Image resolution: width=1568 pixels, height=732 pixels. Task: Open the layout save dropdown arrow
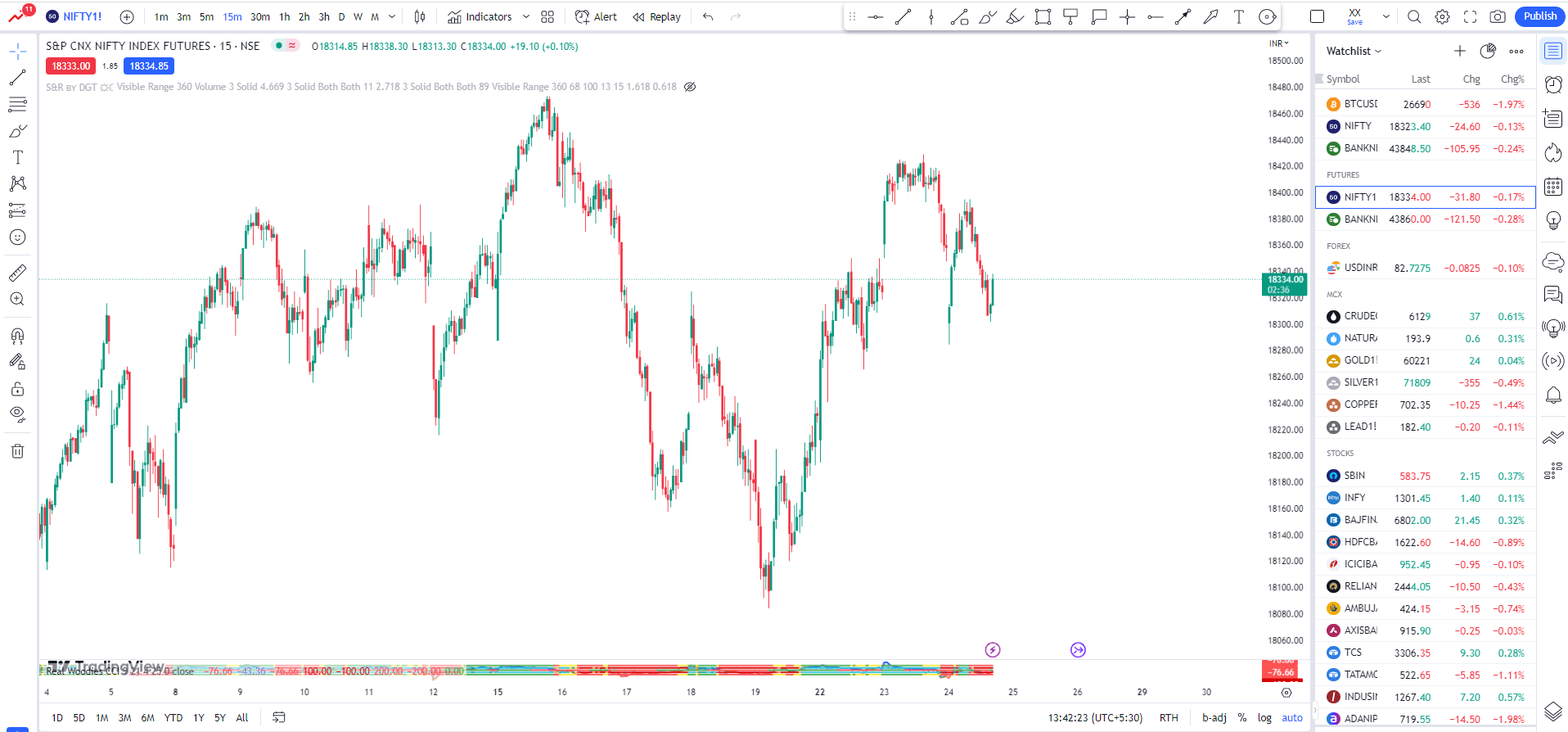(1386, 16)
